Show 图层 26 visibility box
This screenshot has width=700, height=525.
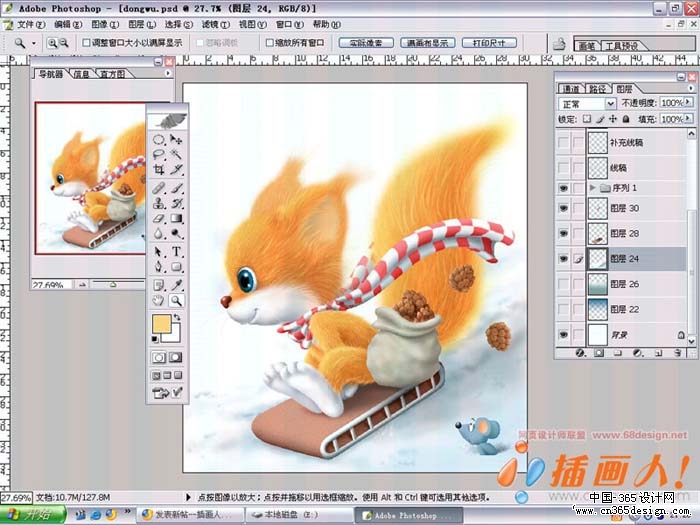click(563, 284)
